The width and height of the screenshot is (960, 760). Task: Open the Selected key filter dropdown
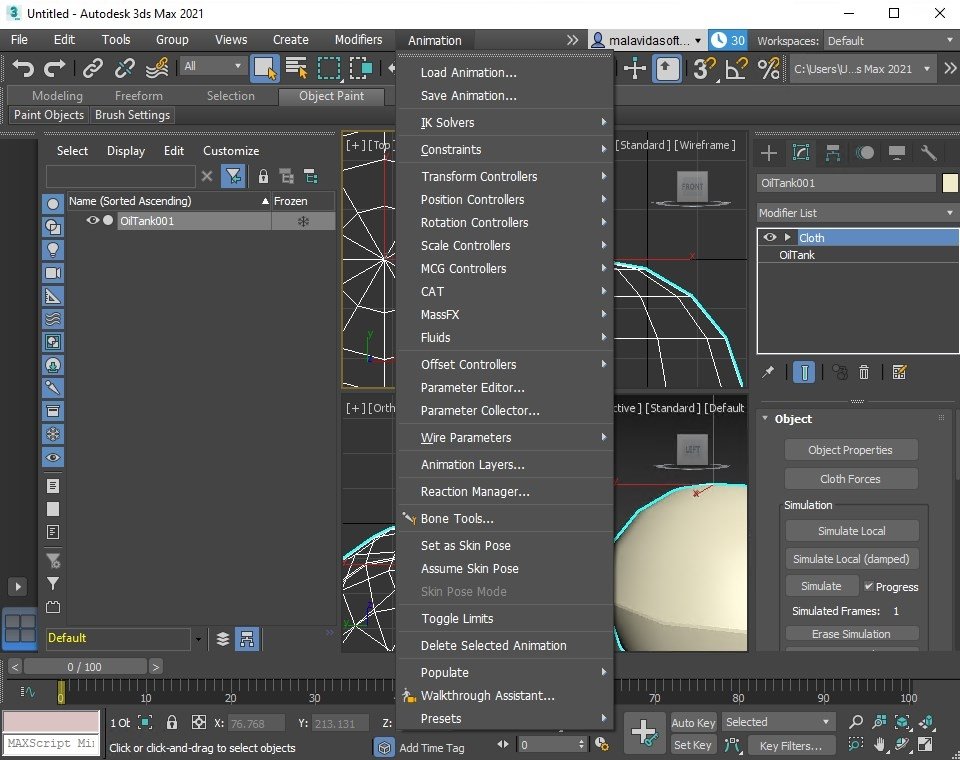[777, 722]
